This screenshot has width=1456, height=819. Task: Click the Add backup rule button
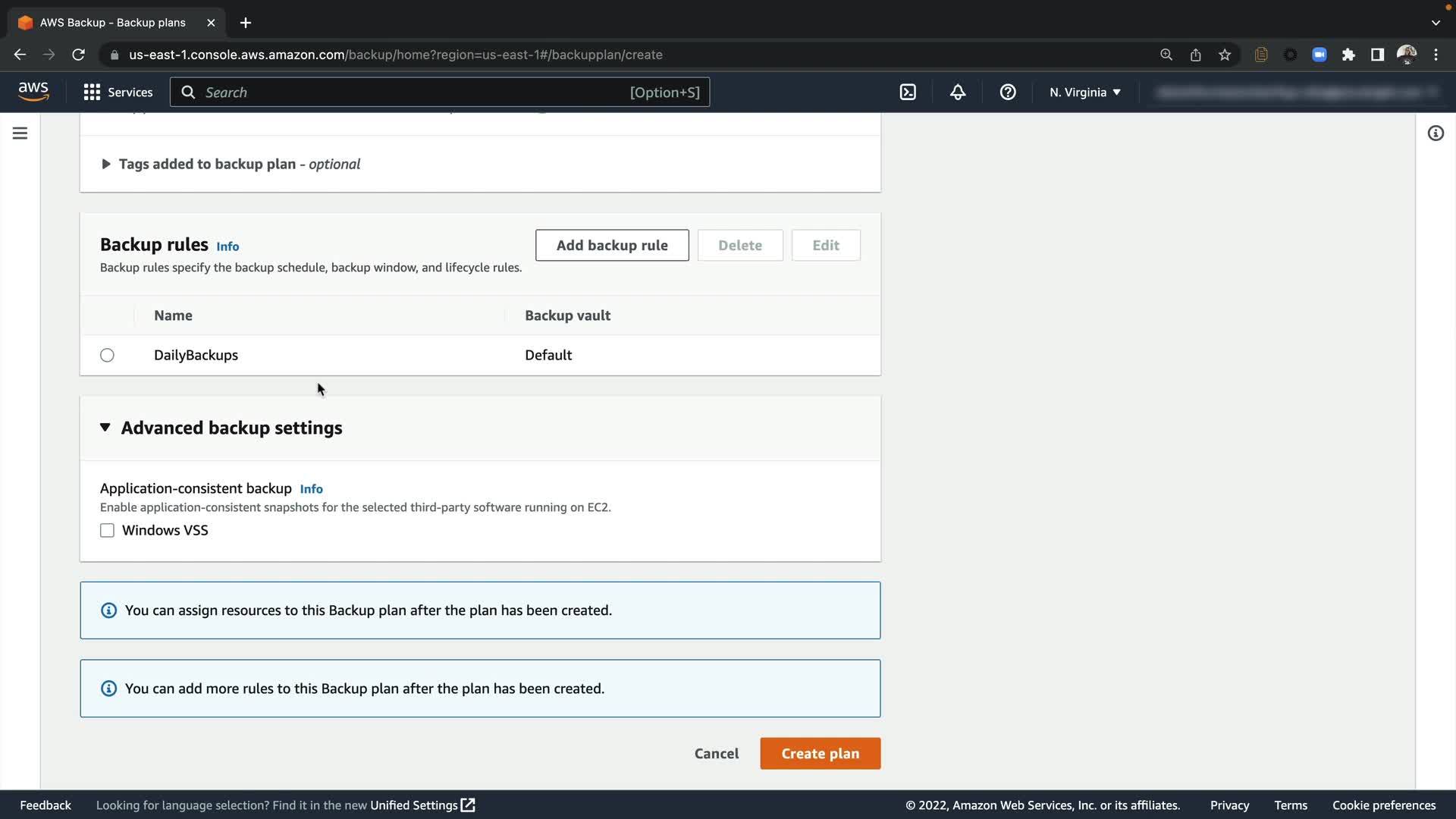612,246
